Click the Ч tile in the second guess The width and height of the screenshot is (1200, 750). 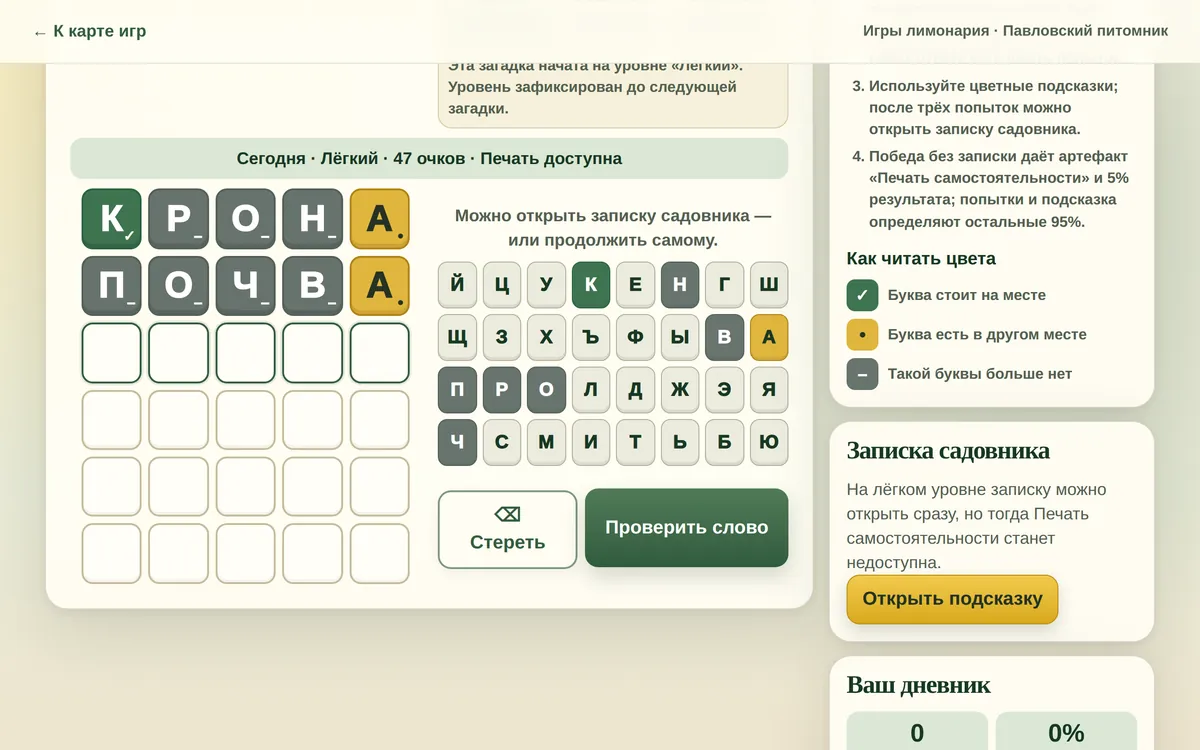click(246, 286)
